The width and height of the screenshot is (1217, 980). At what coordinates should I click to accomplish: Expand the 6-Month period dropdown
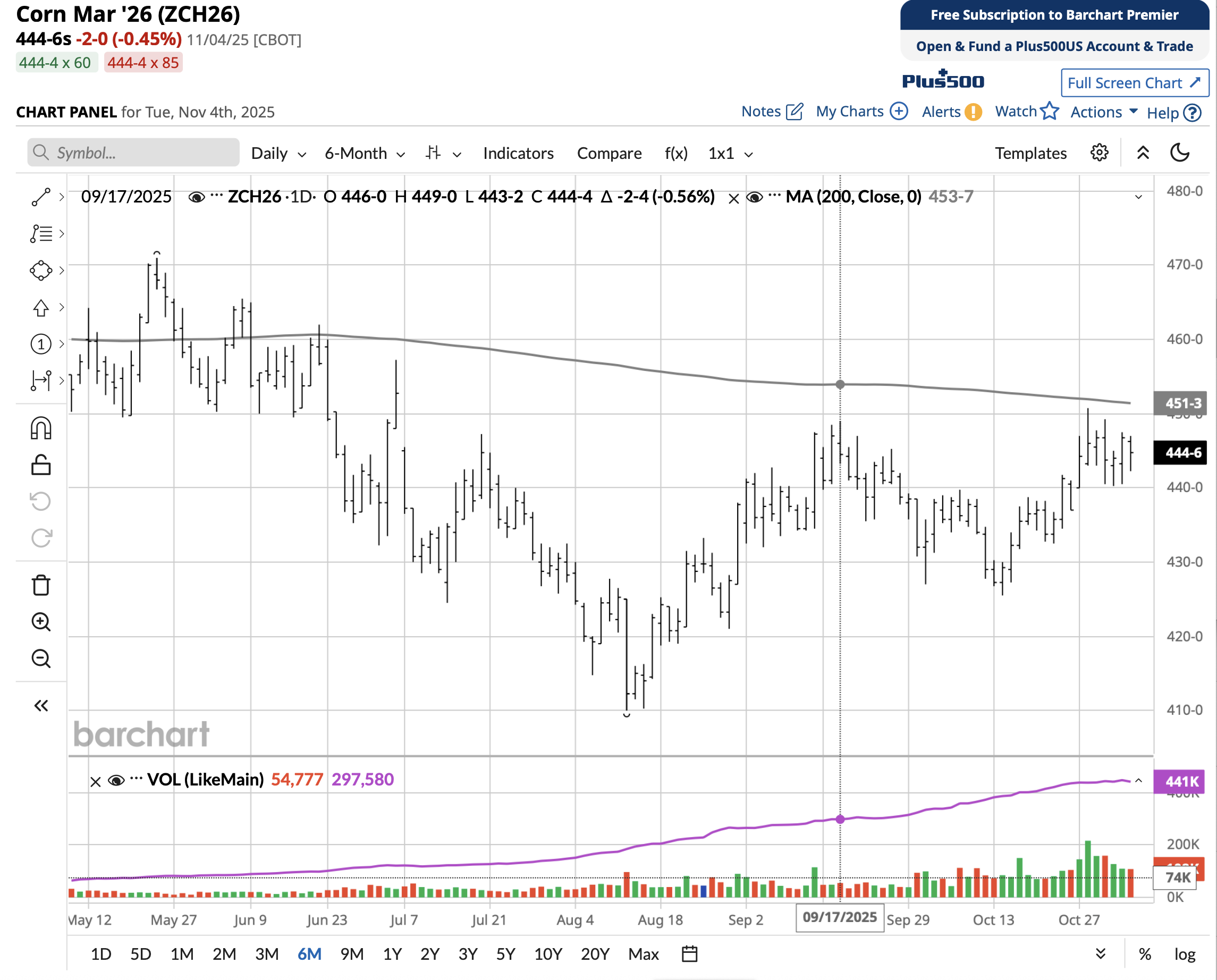coord(364,154)
